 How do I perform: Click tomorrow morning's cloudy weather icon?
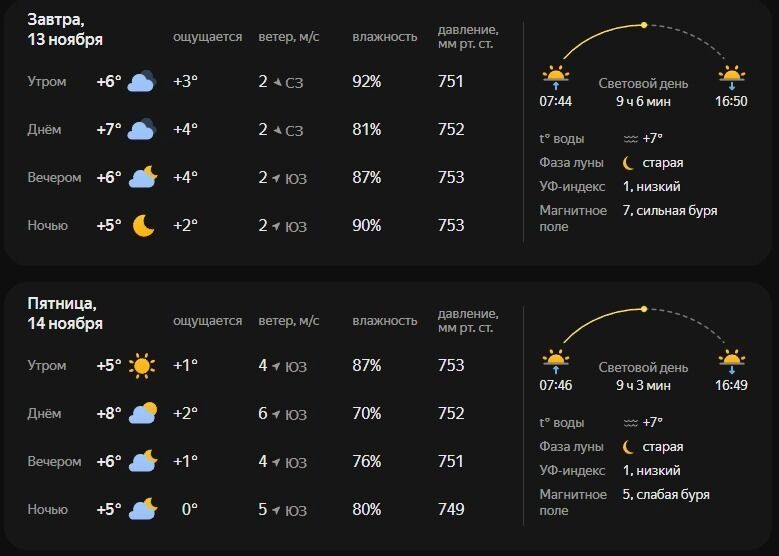click(142, 82)
